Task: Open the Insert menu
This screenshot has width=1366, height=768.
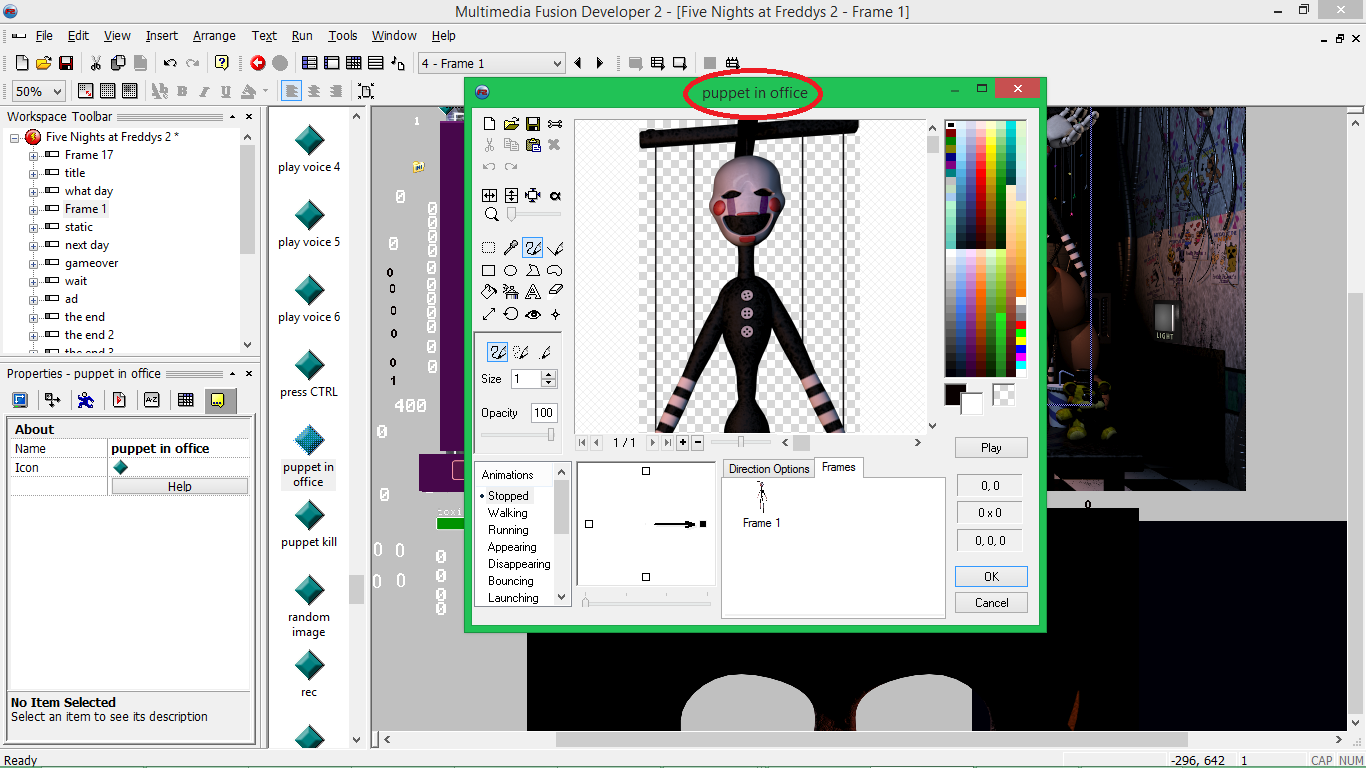Action: pos(162,36)
